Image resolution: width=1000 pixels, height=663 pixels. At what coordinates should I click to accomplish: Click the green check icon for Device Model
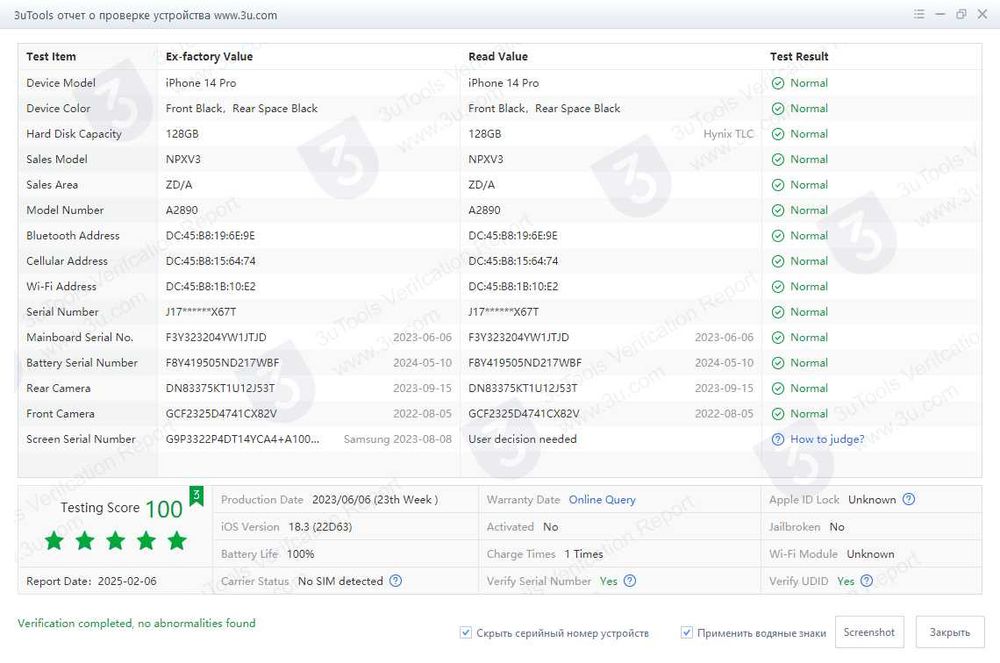pos(778,83)
